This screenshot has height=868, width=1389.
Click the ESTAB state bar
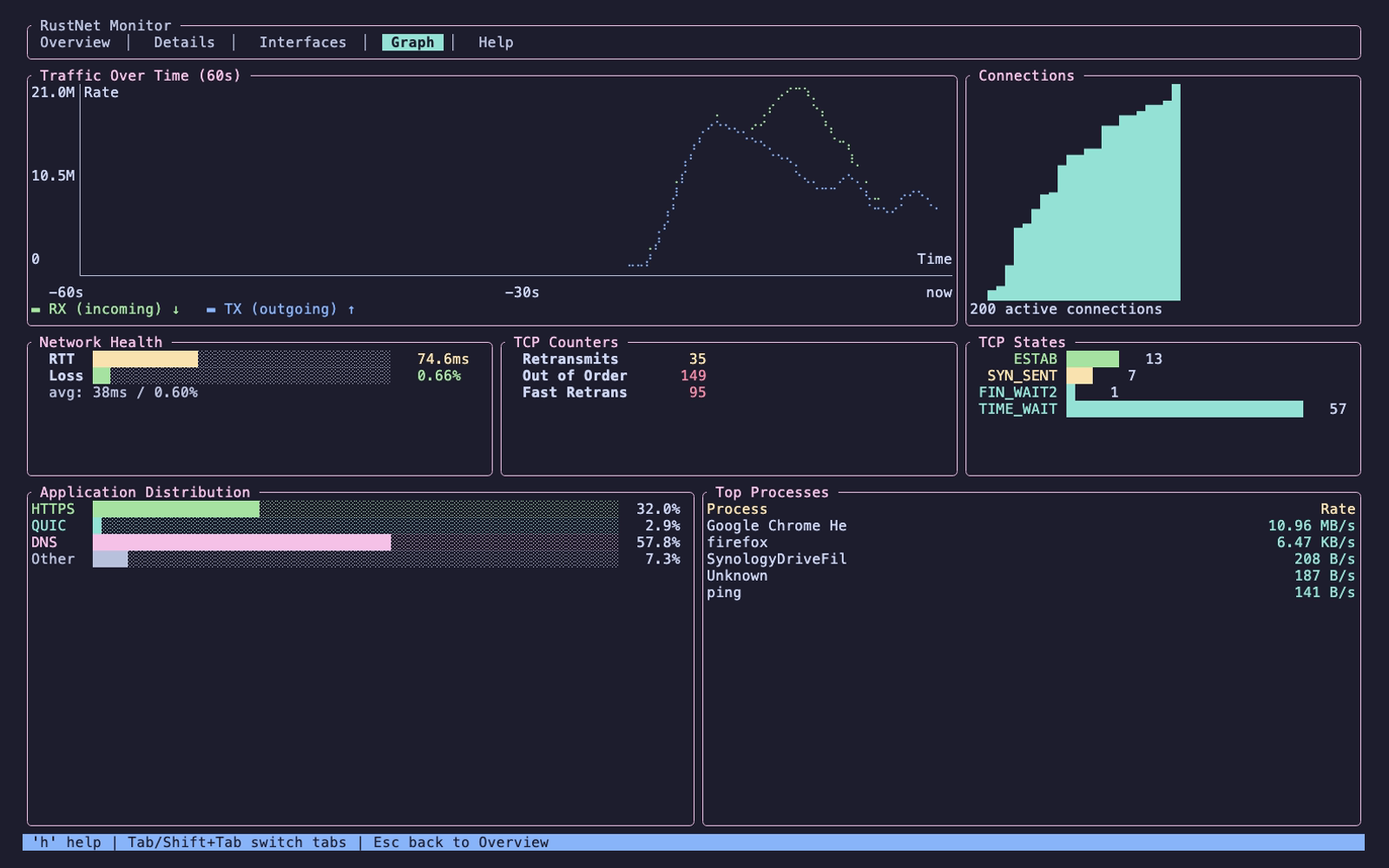pyautogui.click(x=1092, y=359)
